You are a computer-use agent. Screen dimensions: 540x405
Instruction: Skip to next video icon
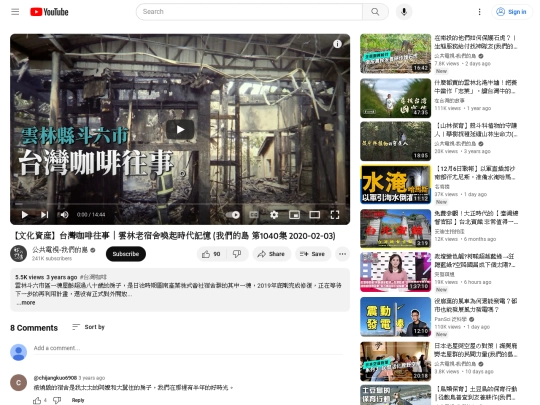pos(44,215)
